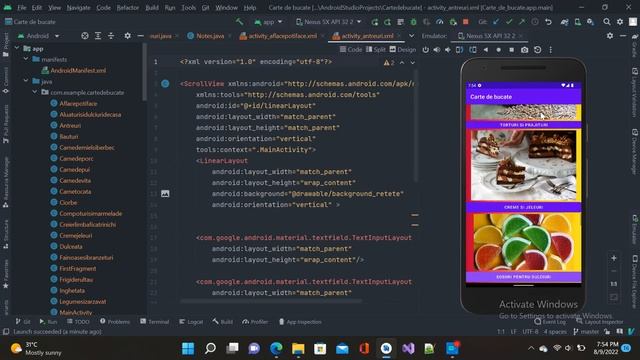
Task: Click emulator volume up icon
Action: (437, 50)
